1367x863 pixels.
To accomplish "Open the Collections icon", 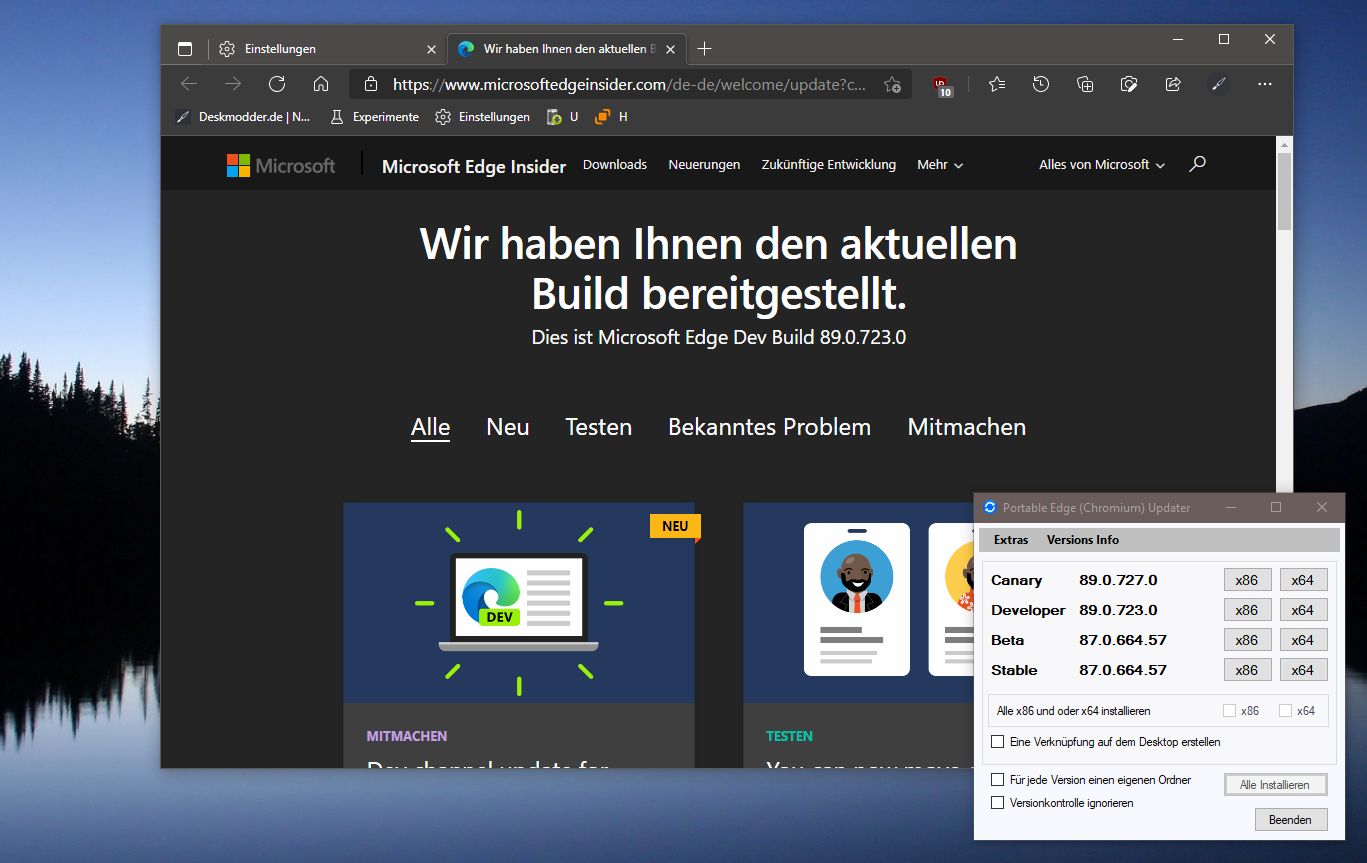I will [1085, 84].
